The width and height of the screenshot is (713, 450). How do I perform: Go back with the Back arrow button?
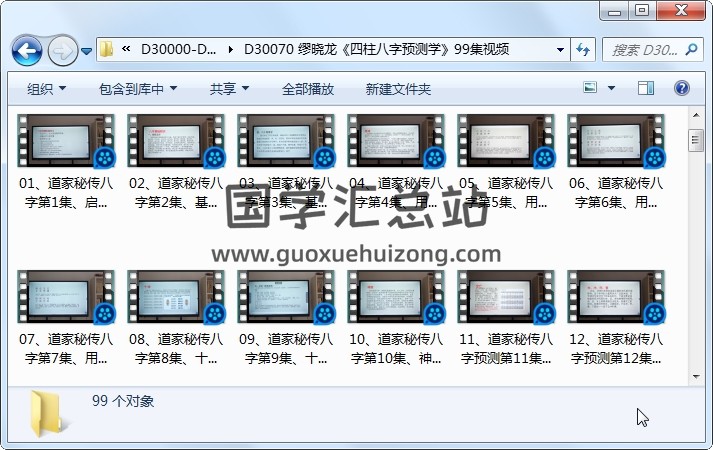(x=27, y=50)
